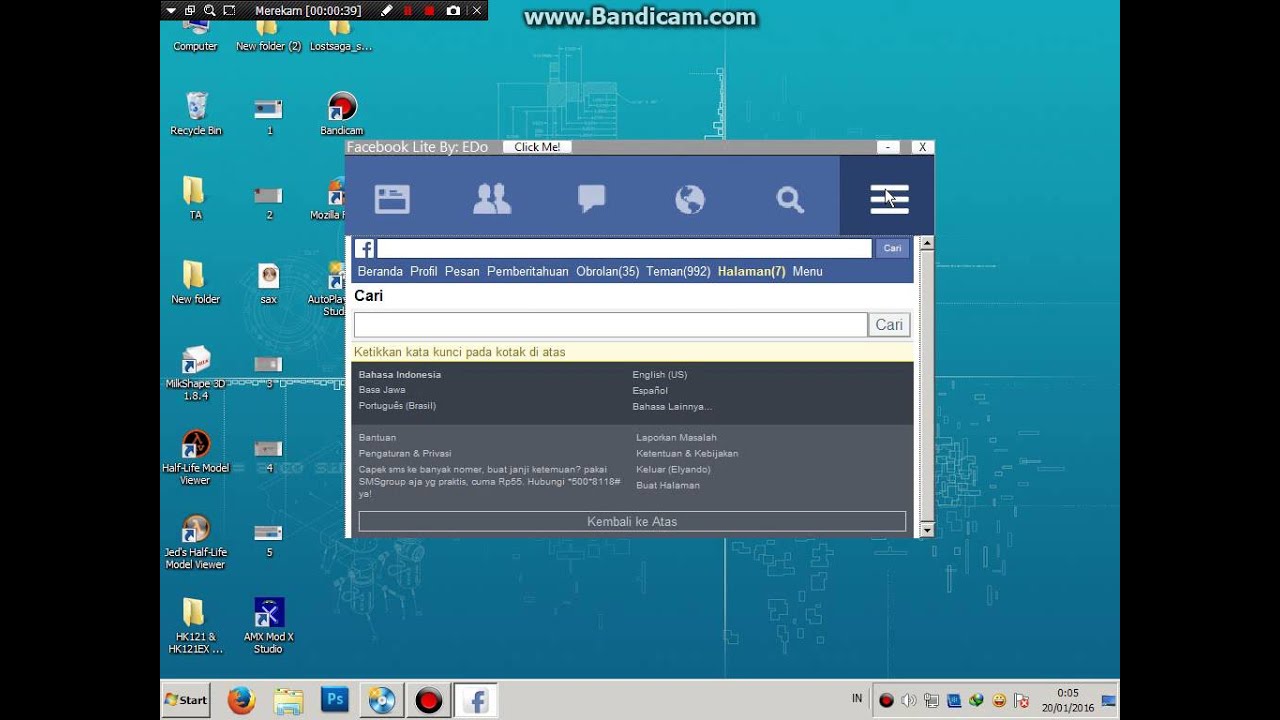The width and height of the screenshot is (1280, 720).
Task: Open the AMX Mod X Studio shortcut
Action: (x=269, y=627)
